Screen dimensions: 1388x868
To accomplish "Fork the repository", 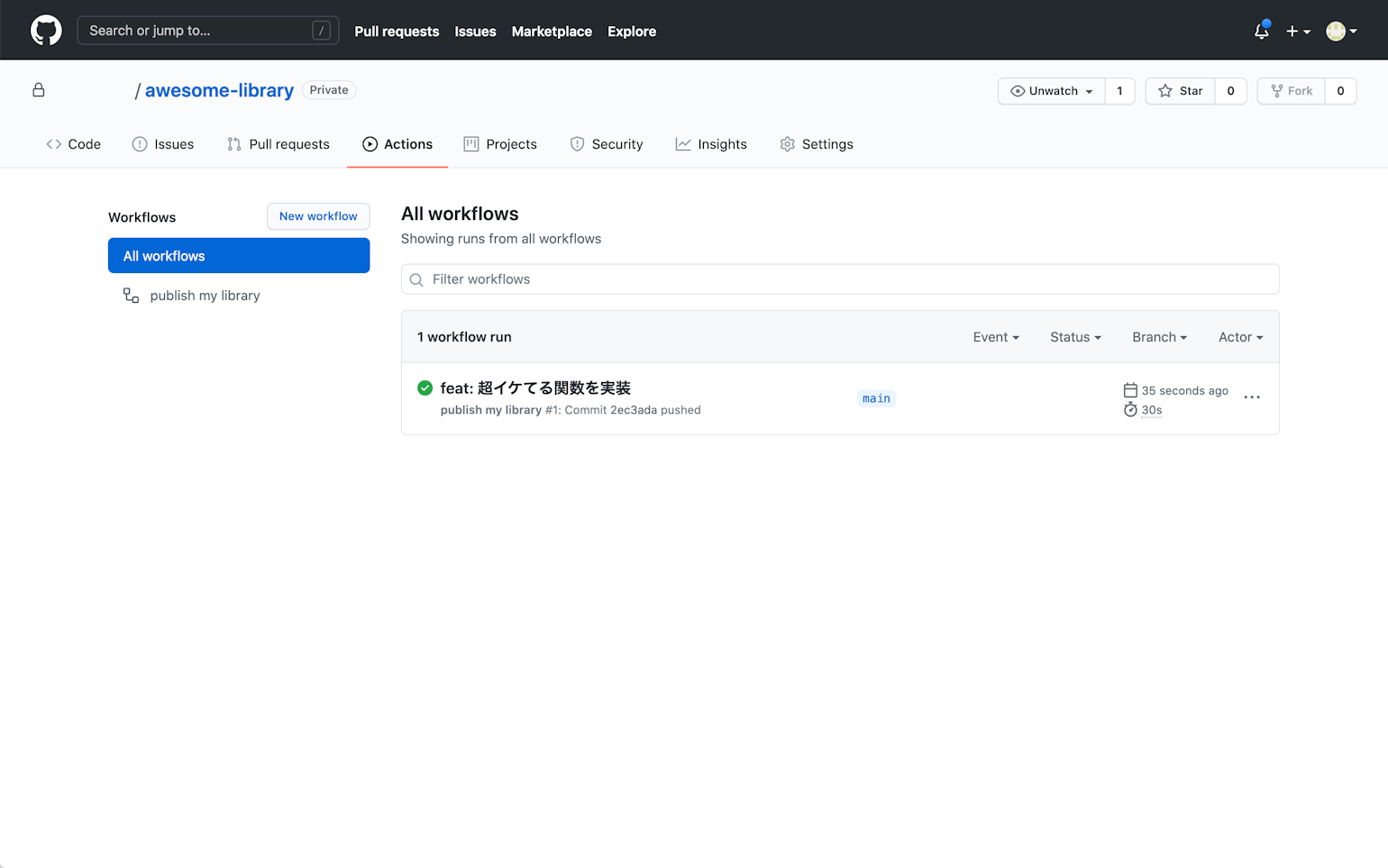I will (1291, 91).
